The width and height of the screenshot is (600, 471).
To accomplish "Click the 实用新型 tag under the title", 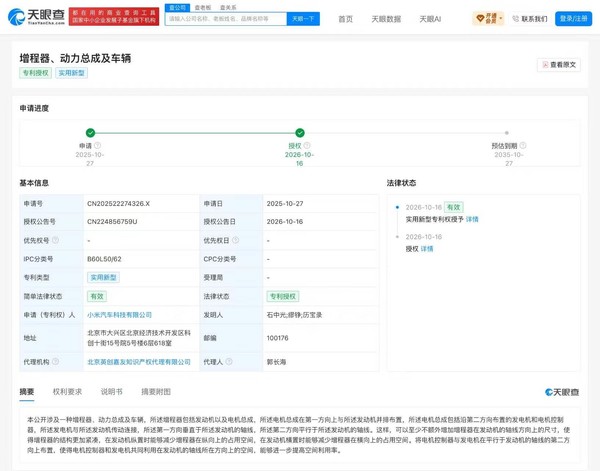I will pyautogui.click(x=72, y=73).
